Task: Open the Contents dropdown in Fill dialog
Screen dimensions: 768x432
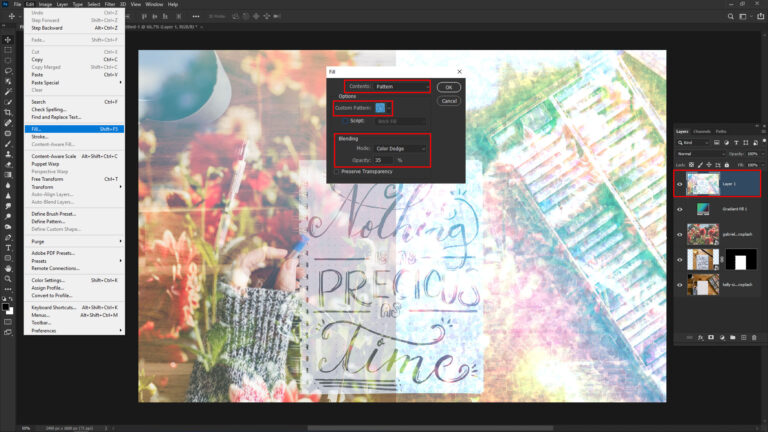Action: pos(401,86)
